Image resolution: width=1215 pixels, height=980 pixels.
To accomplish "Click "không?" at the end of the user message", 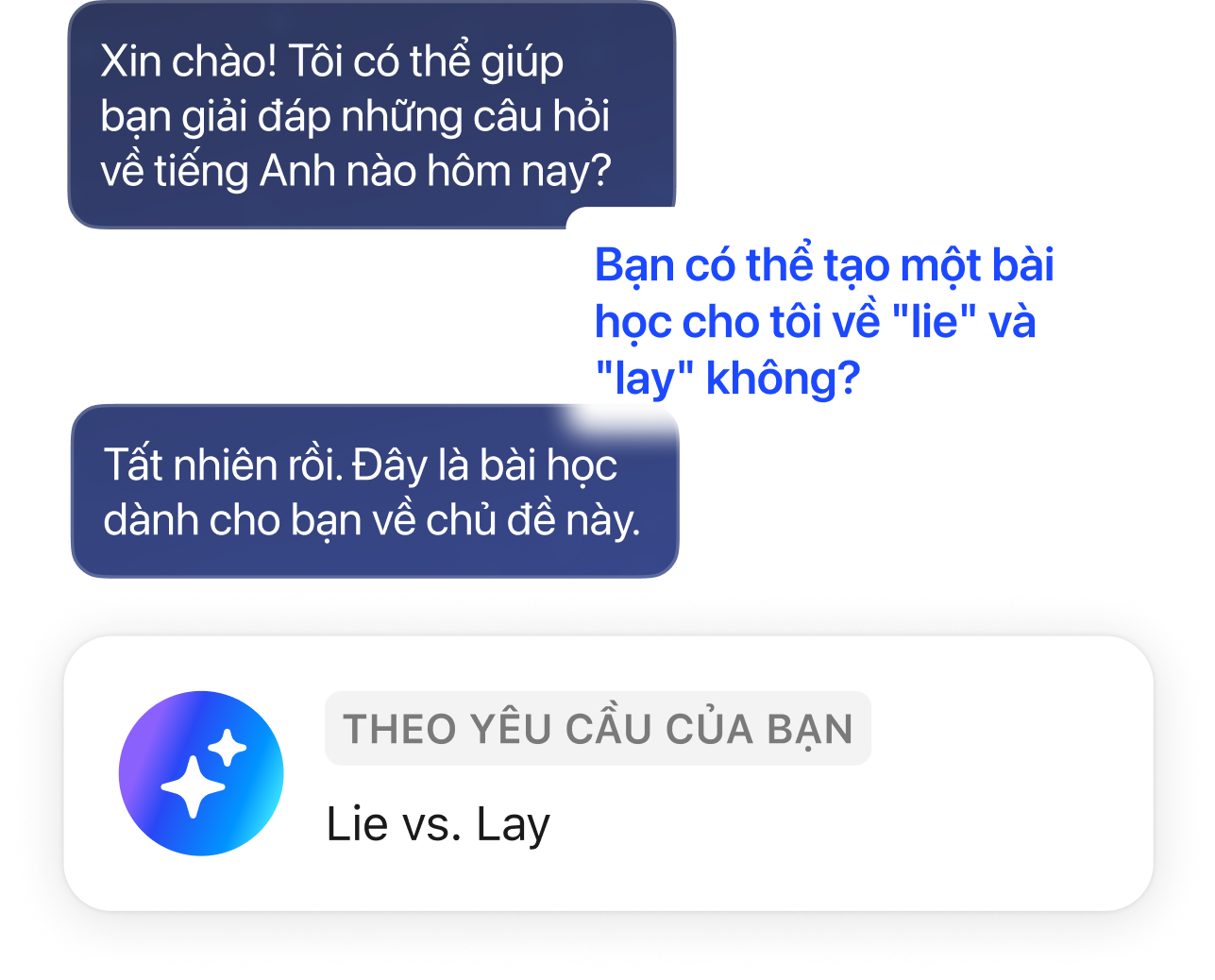I will (x=783, y=378).
